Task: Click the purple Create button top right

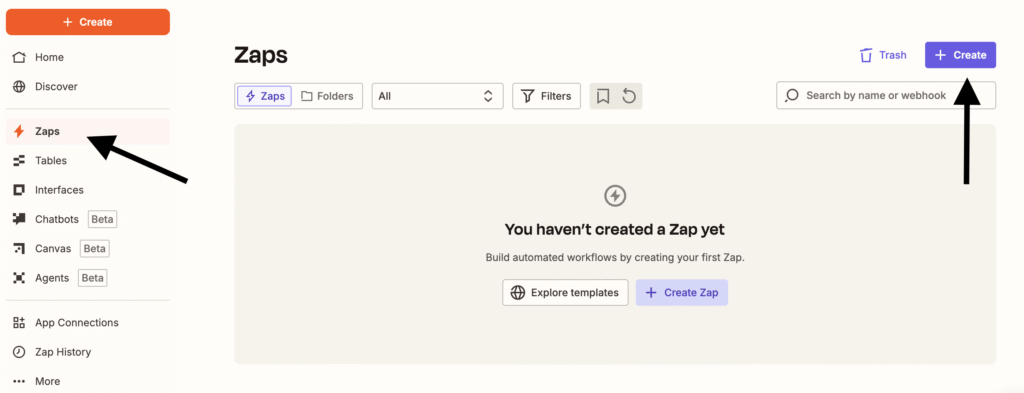Action: [960, 55]
